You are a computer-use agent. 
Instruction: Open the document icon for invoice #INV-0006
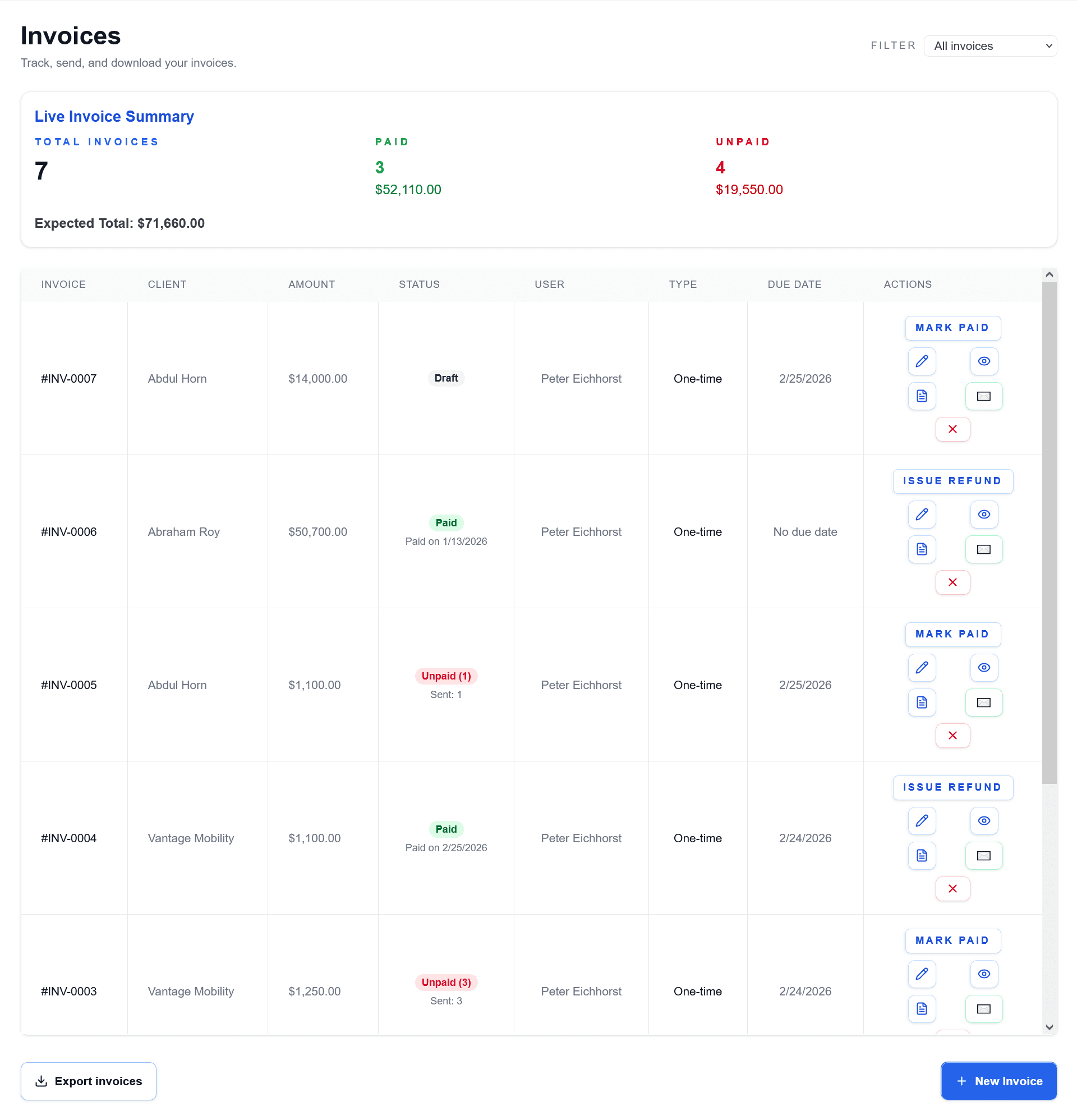(922, 549)
